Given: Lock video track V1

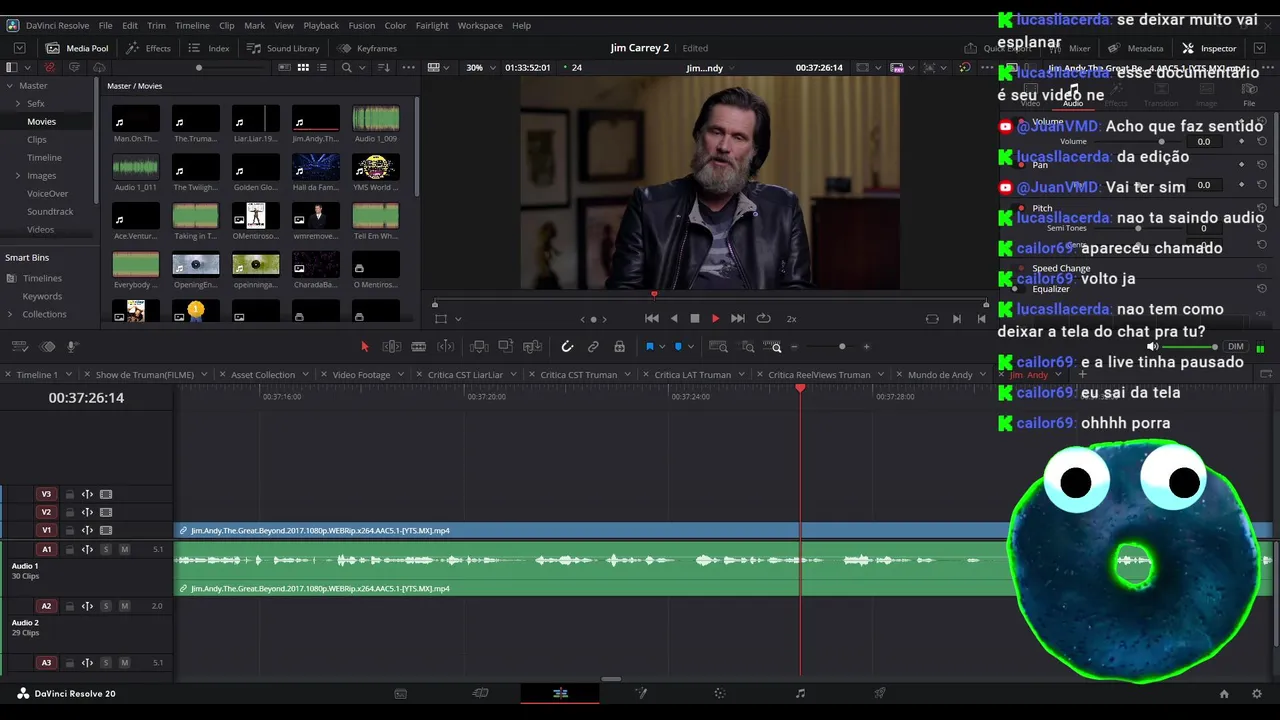Looking at the screenshot, I should (70, 530).
